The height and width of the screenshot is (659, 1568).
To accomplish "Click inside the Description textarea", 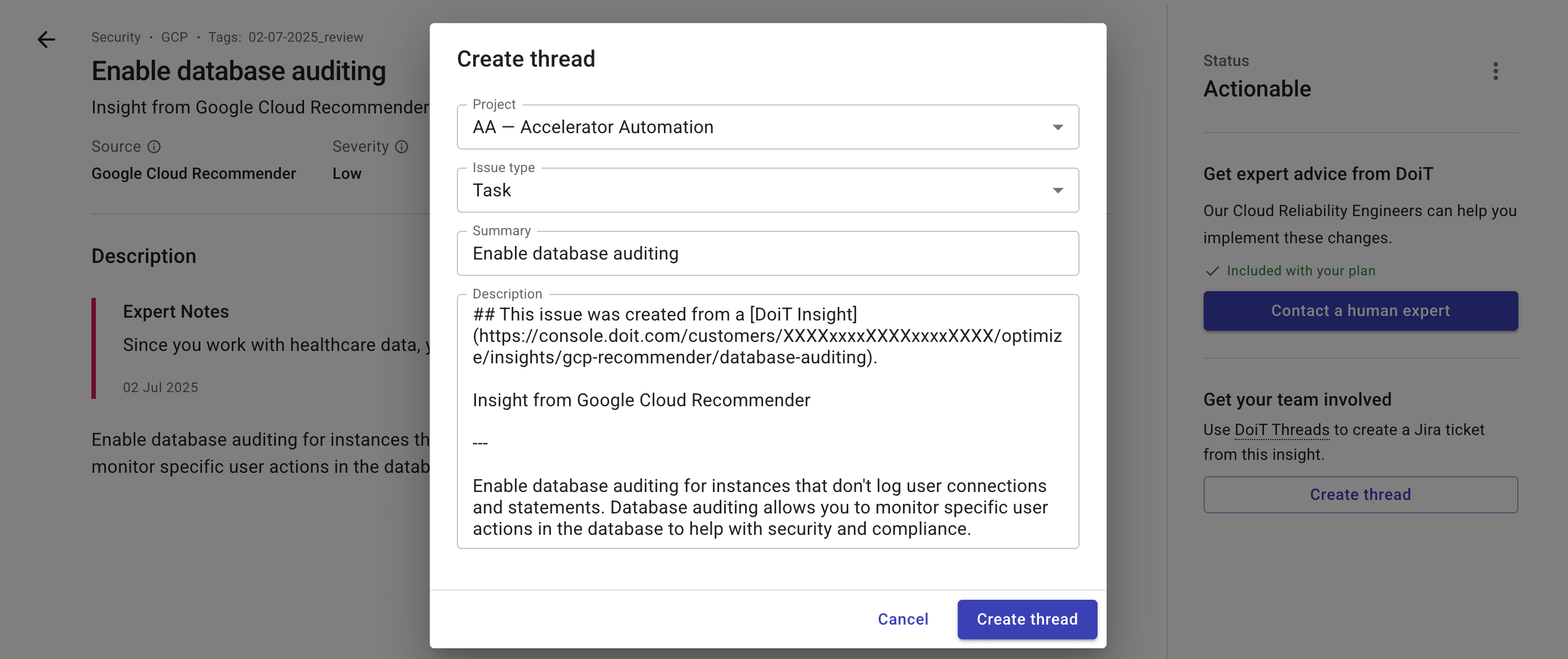I will pos(768,420).
